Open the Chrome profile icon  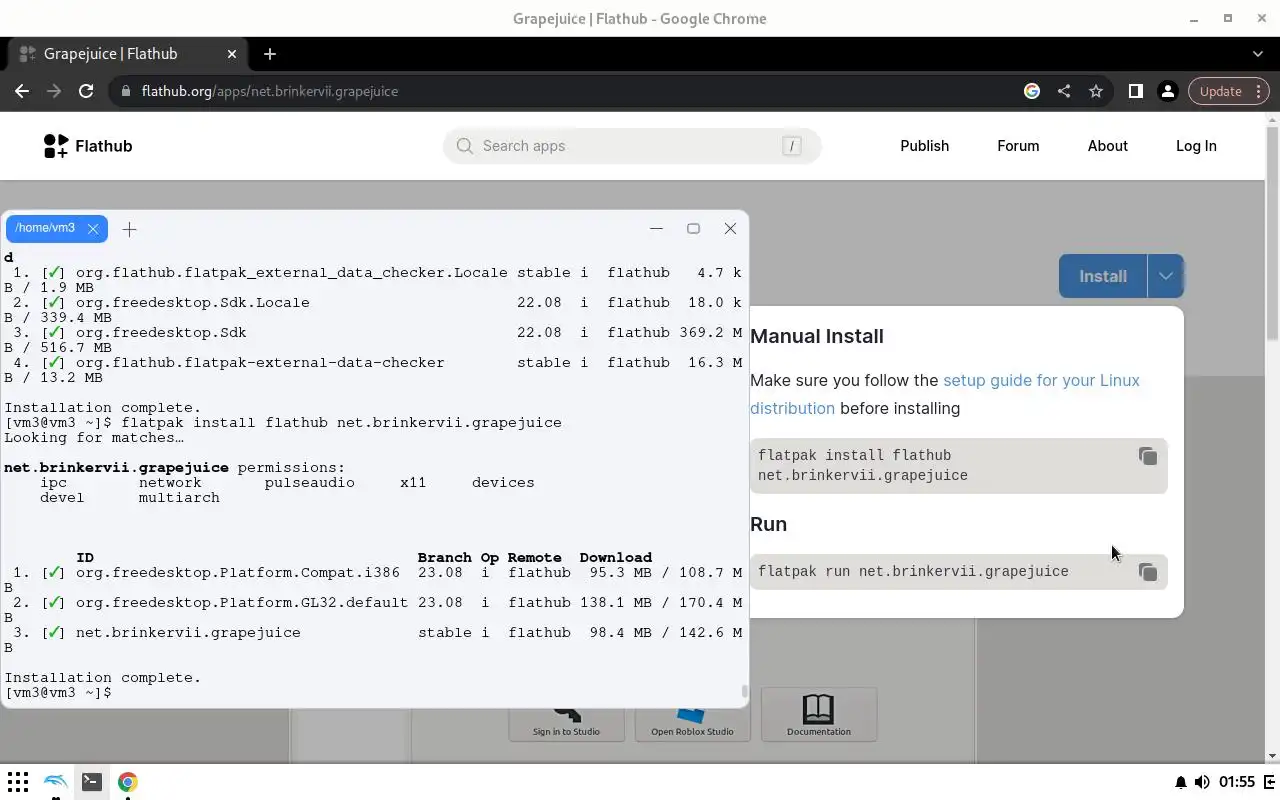pyautogui.click(x=1167, y=91)
